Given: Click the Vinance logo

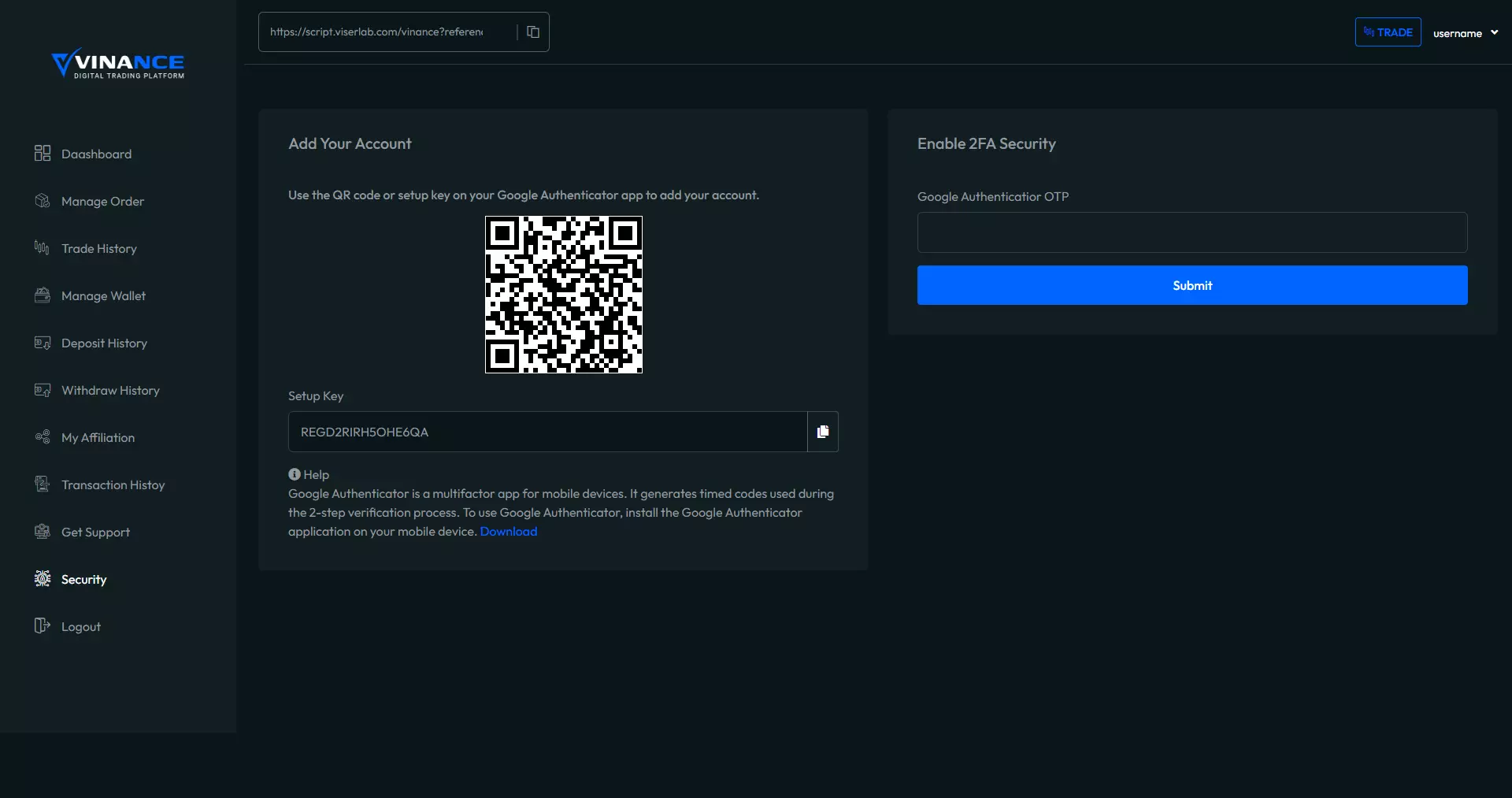Looking at the screenshot, I should (x=118, y=63).
